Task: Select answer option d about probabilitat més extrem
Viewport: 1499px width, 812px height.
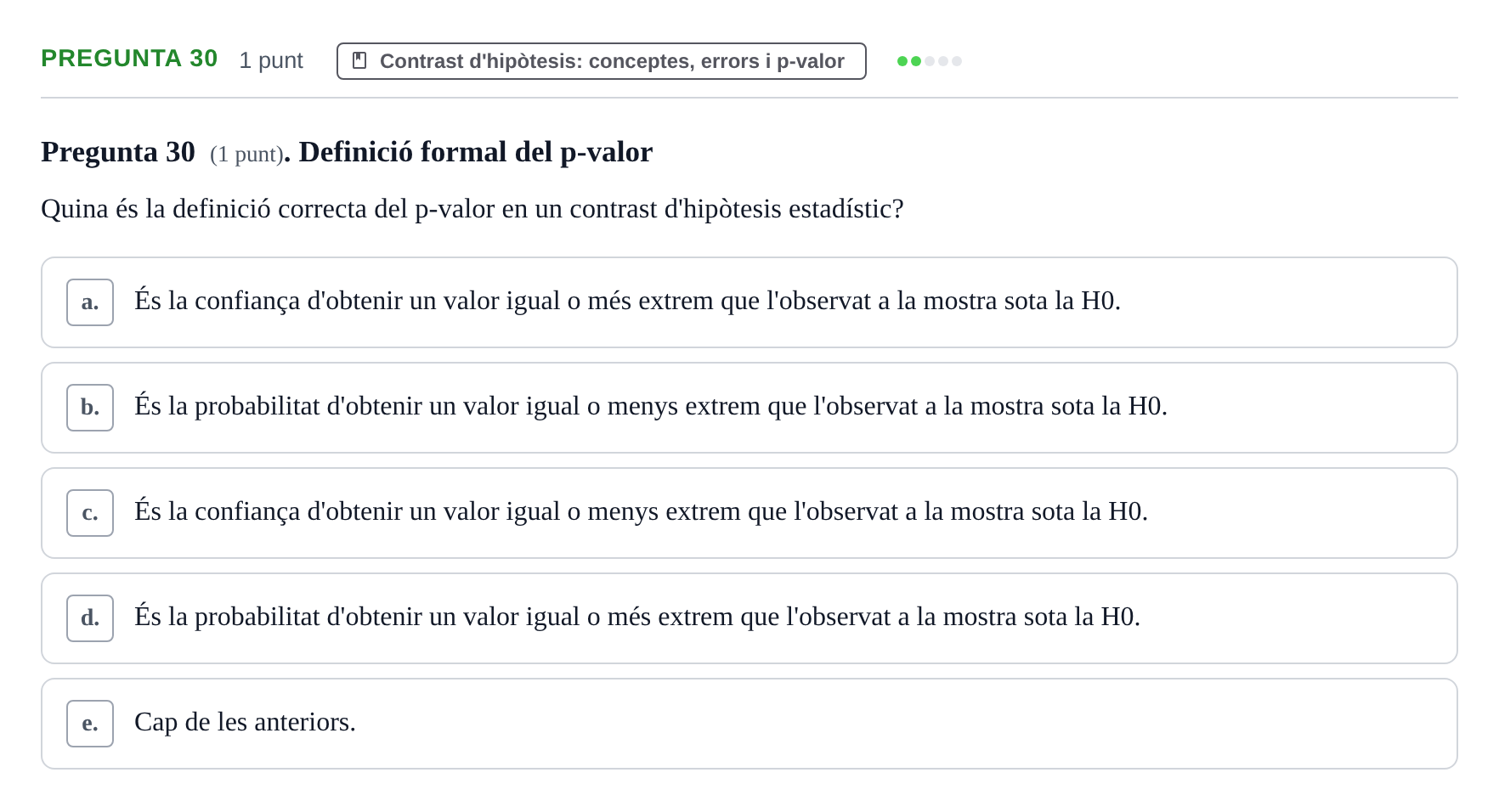Action: (749, 618)
